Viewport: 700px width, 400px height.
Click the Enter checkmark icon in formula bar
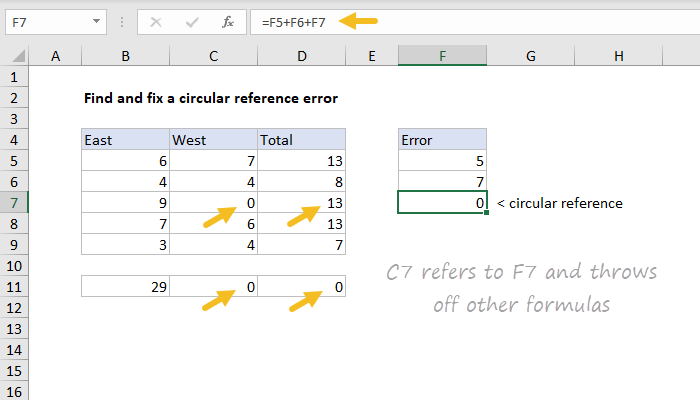point(192,22)
